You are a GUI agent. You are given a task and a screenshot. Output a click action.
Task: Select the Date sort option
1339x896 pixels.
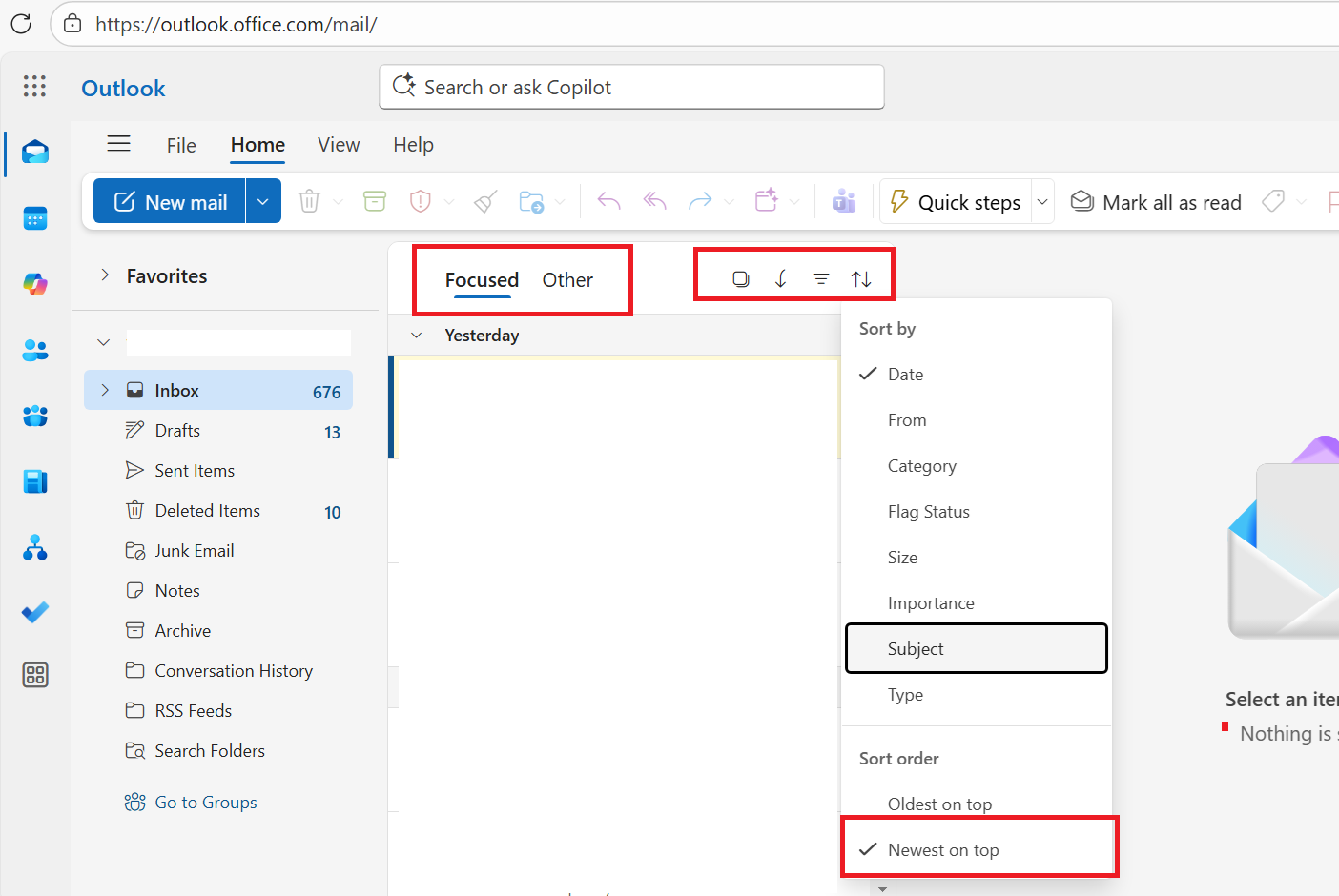[906, 374]
